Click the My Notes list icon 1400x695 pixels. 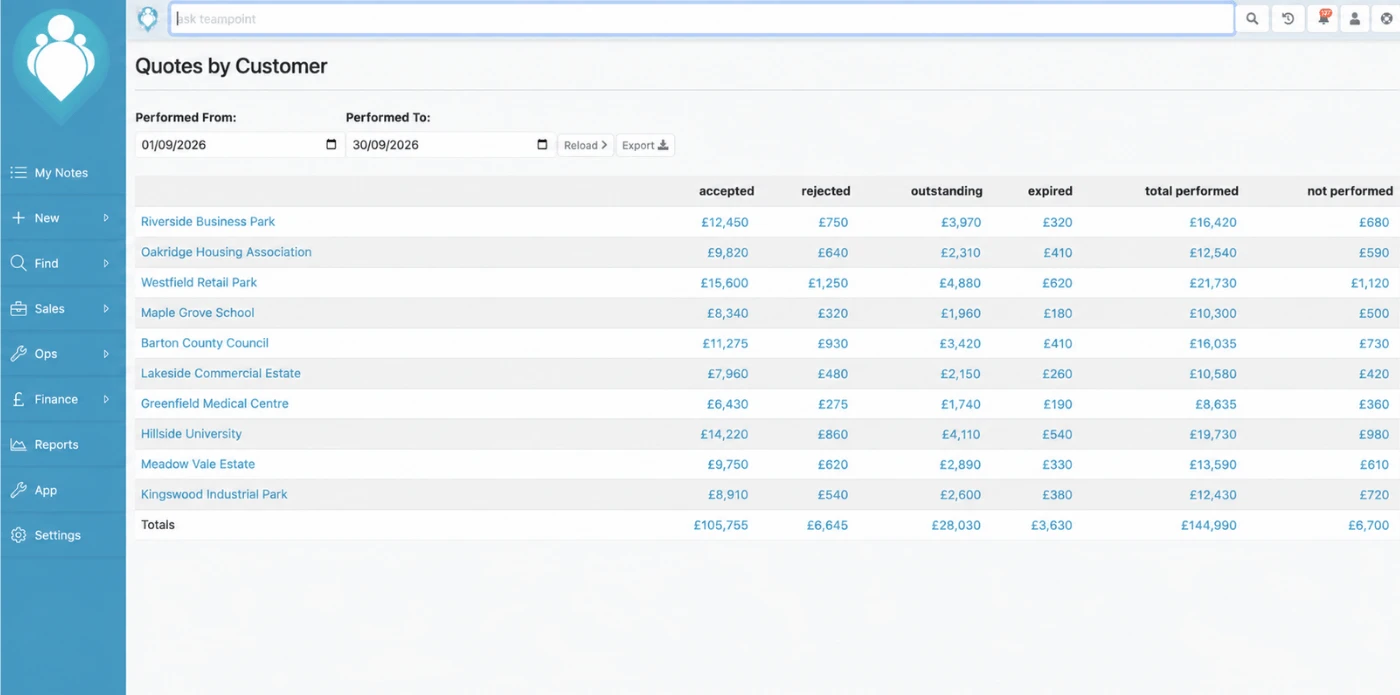[18, 173]
